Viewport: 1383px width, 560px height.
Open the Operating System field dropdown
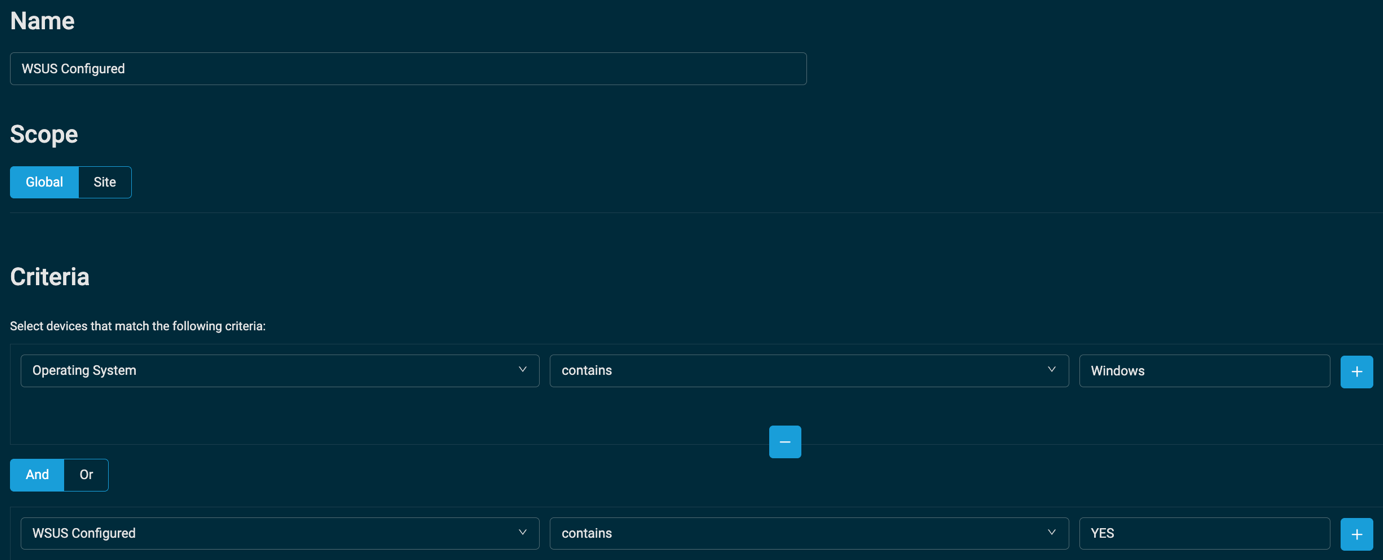pyautogui.click(x=280, y=370)
